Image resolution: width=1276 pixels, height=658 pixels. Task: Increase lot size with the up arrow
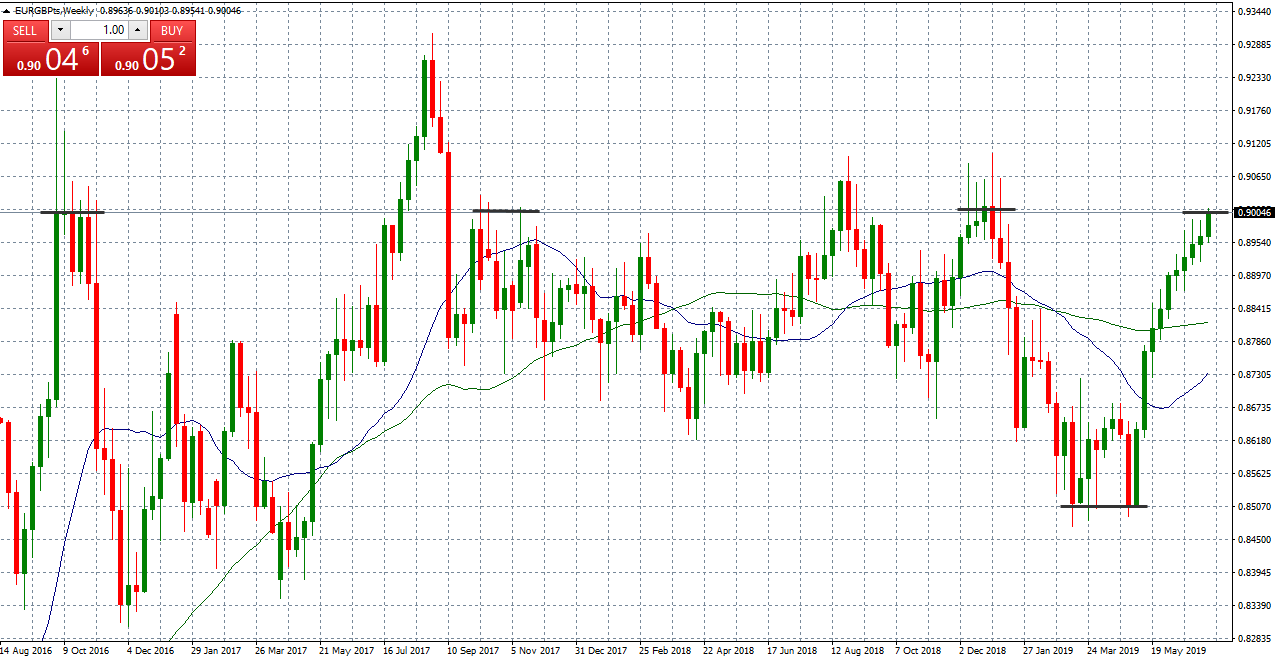point(137,30)
